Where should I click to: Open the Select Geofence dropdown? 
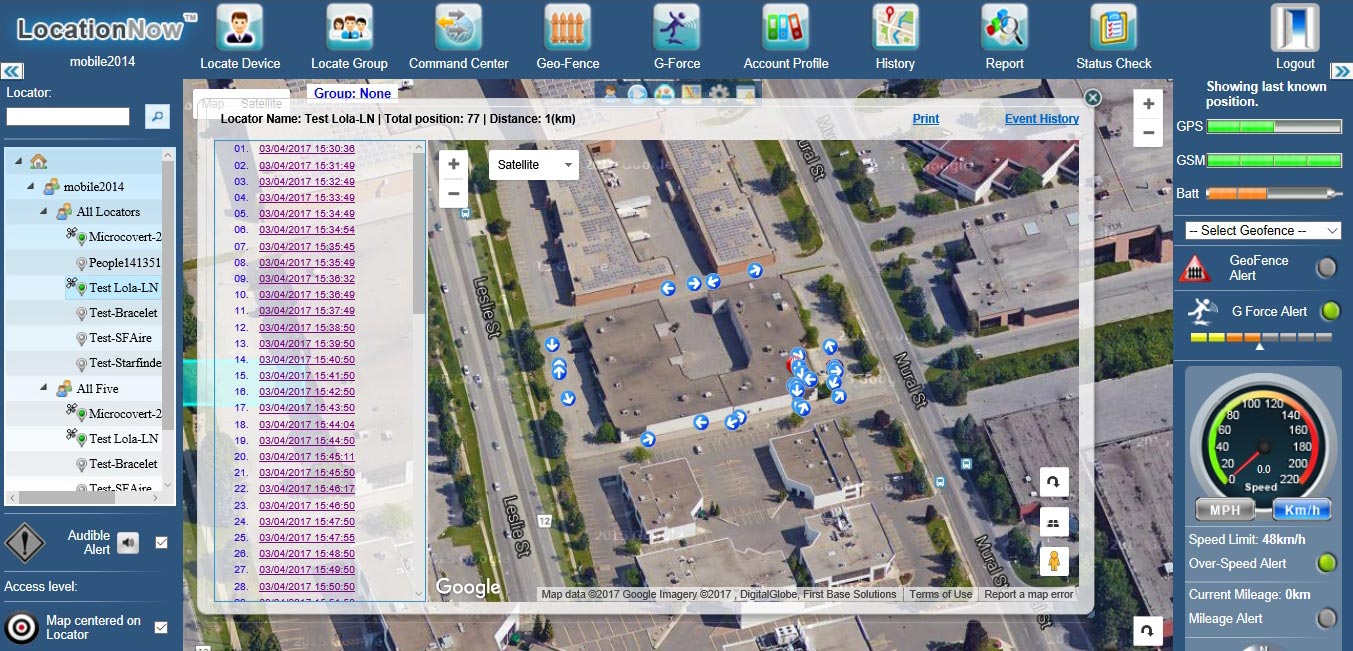click(x=1262, y=231)
